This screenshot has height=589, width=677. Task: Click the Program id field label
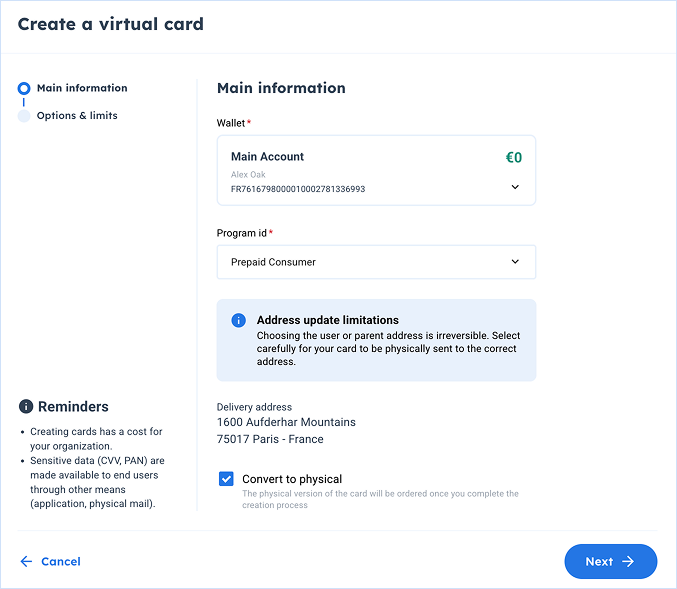coord(242,233)
